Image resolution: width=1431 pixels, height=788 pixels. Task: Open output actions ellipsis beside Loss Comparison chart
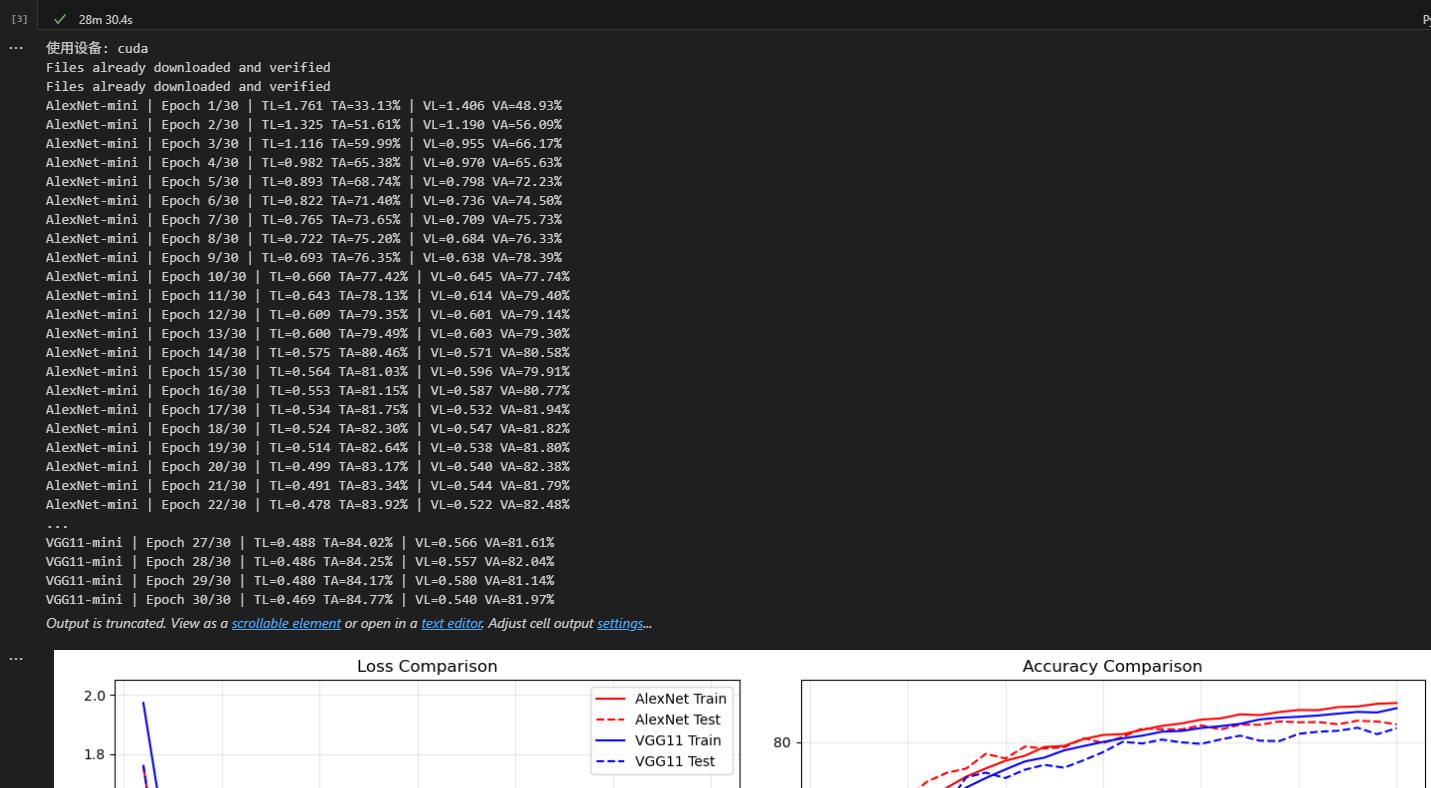tap(15, 659)
